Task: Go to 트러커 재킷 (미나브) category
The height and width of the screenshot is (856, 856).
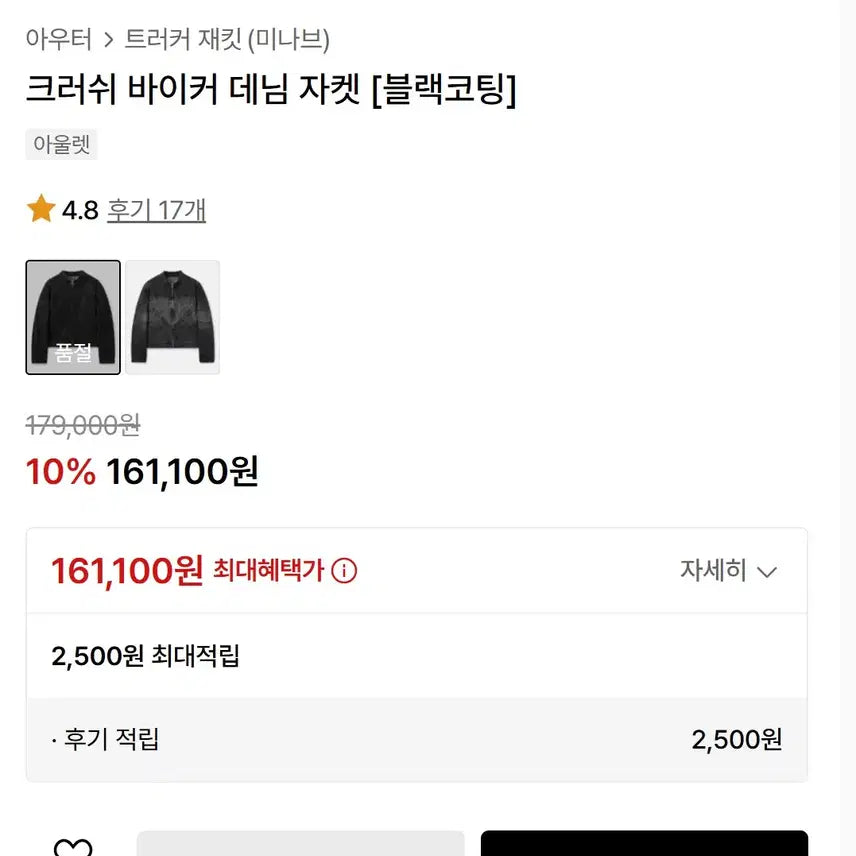Action: [227, 40]
